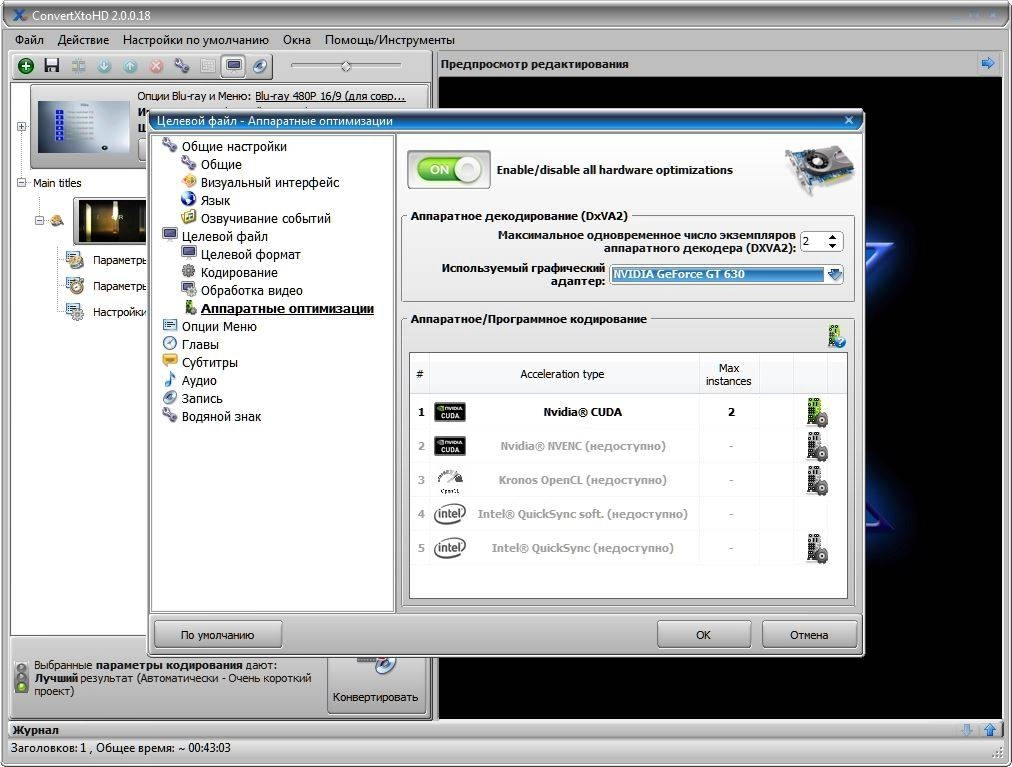Viewport: 1012px width, 767px height.
Task: Click the hardware help icon above the table
Action: click(x=836, y=336)
